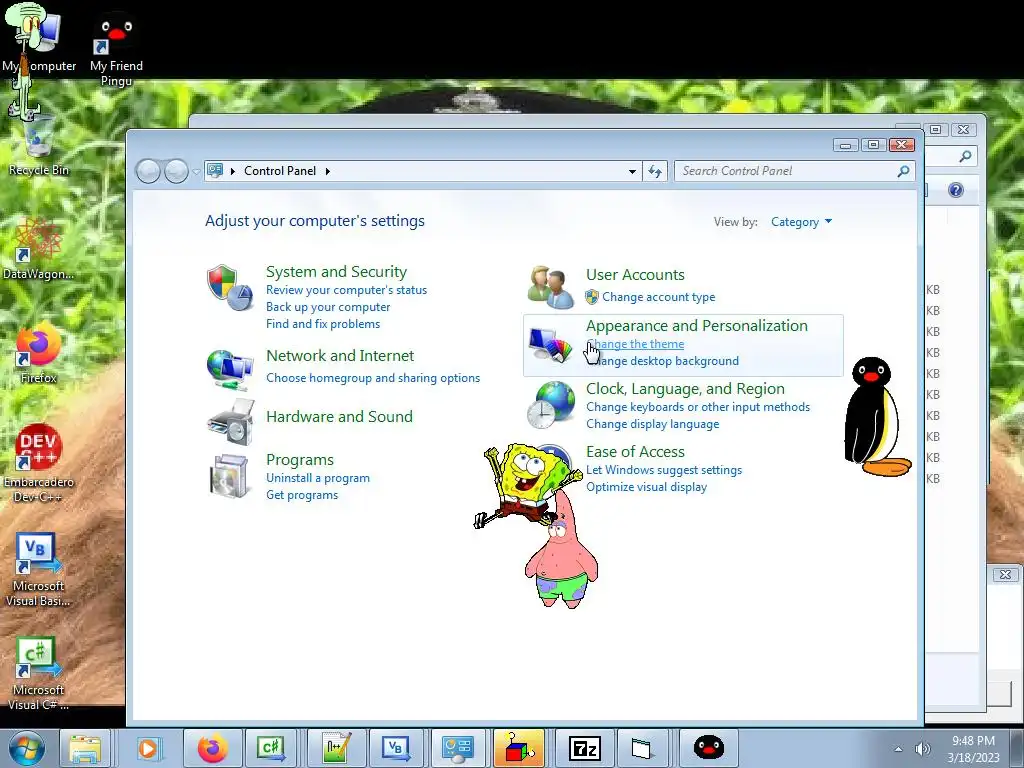Open the C# taskbar button
Image resolution: width=1024 pixels, height=768 pixels.
click(x=271, y=748)
